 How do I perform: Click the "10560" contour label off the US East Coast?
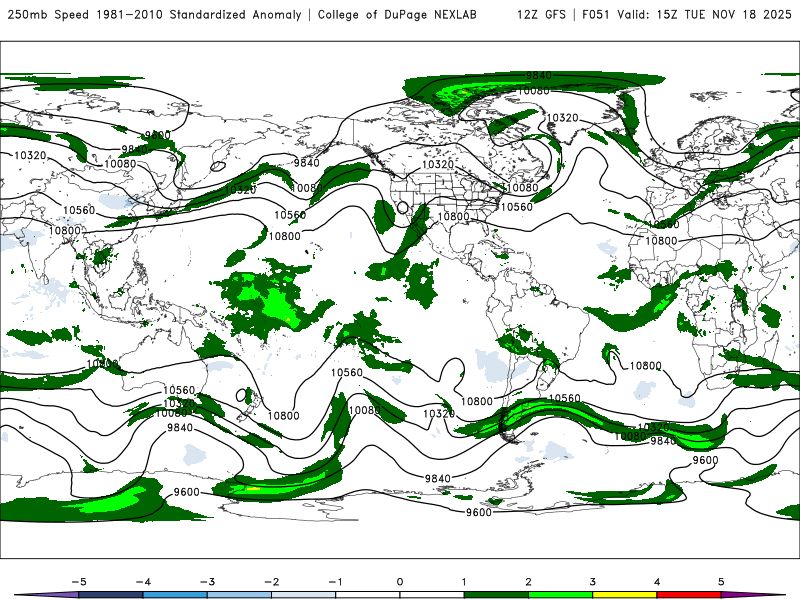click(516, 207)
